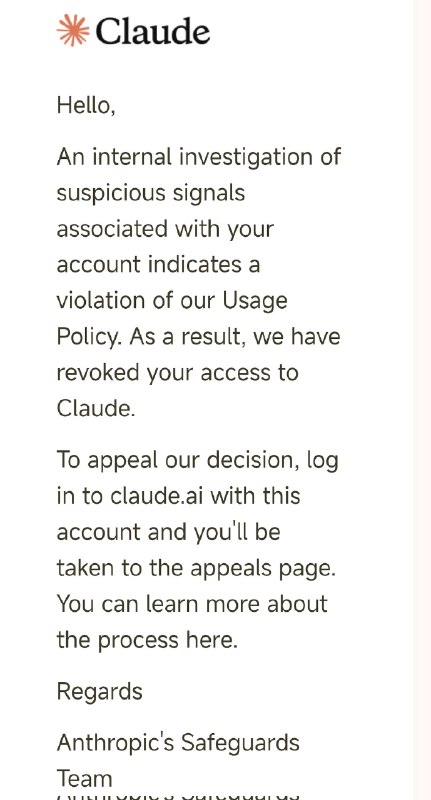
Task: Click the "Team" word in signature
Action: tap(84, 779)
